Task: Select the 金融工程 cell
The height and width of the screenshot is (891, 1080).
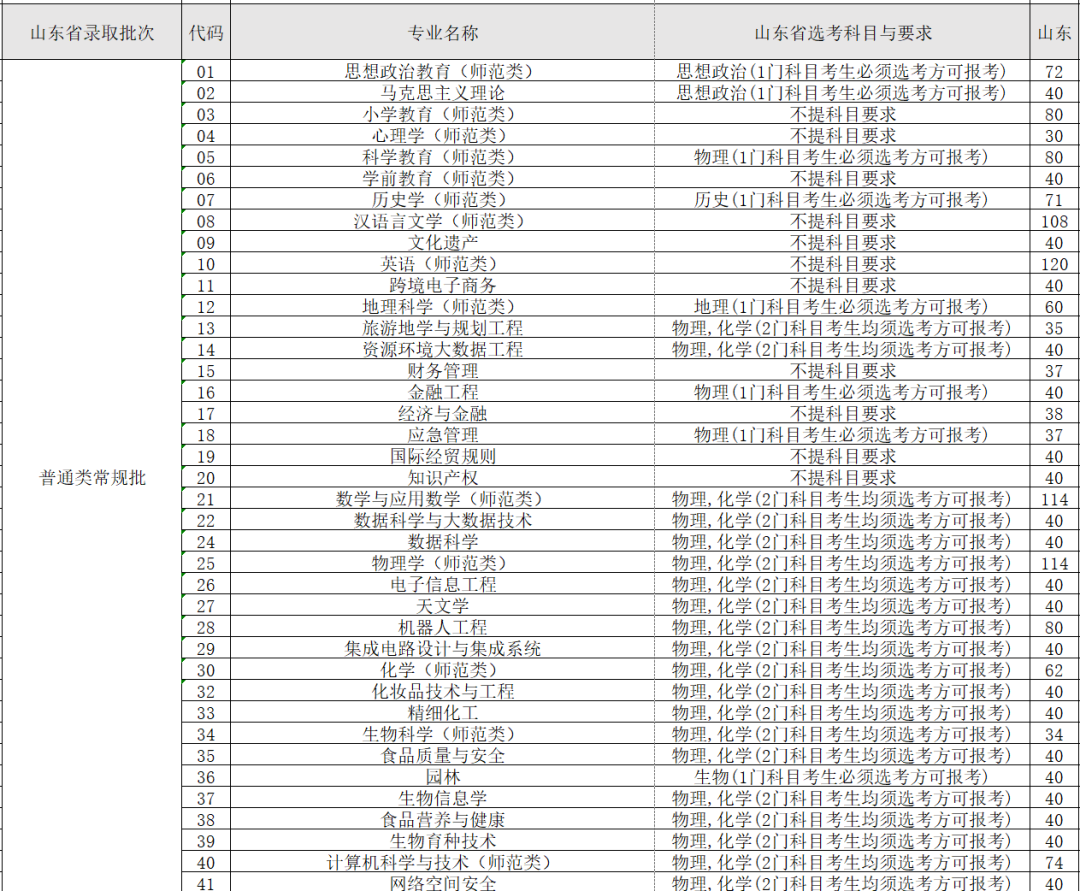Action: click(442, 391)
